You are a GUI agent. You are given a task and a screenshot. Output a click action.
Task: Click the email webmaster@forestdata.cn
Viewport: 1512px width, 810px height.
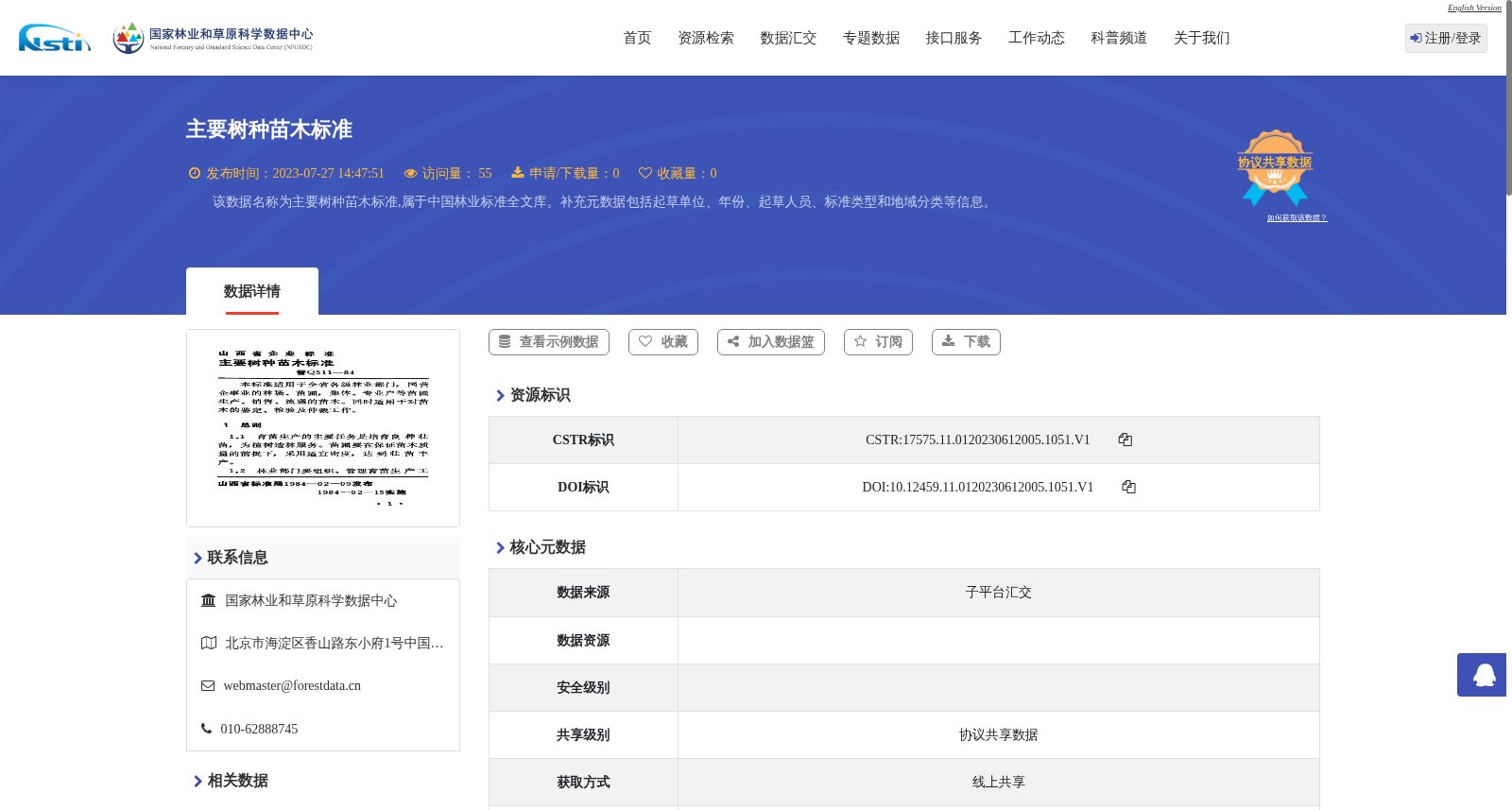pos(292,685)
